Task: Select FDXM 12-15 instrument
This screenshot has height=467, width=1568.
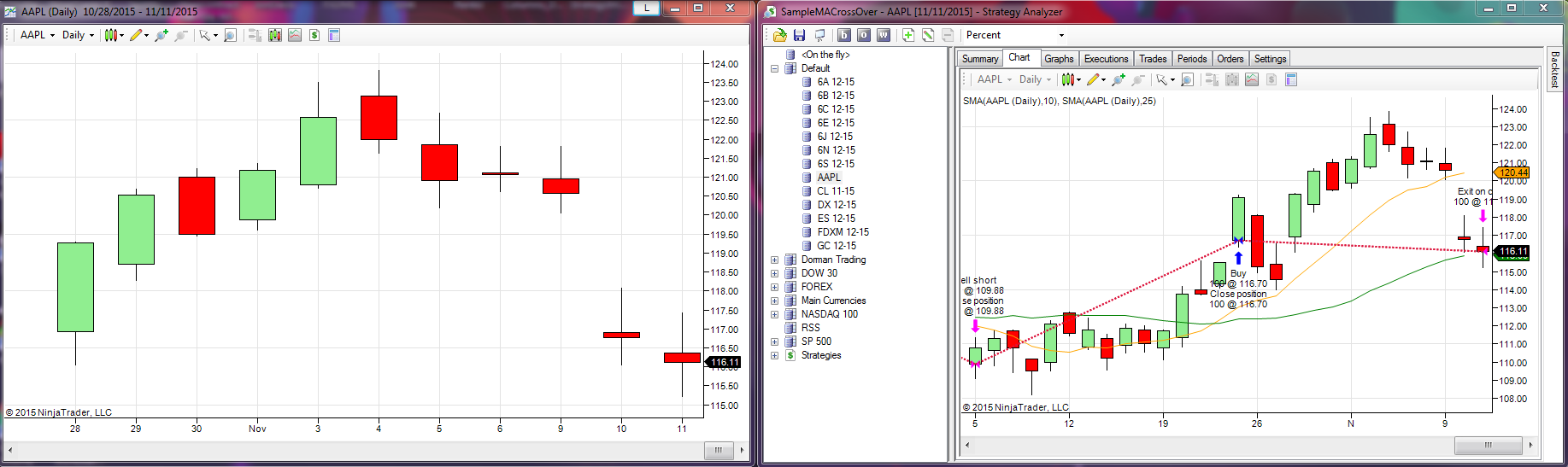Action: (843, 232)
